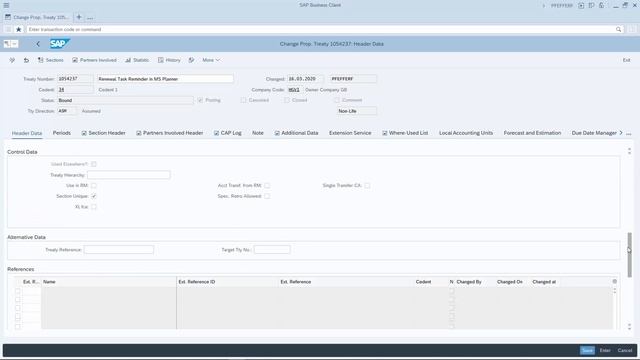Click the Ext. Reference ID column header
The height and width of the screenshot is (360, 640).
227,282
